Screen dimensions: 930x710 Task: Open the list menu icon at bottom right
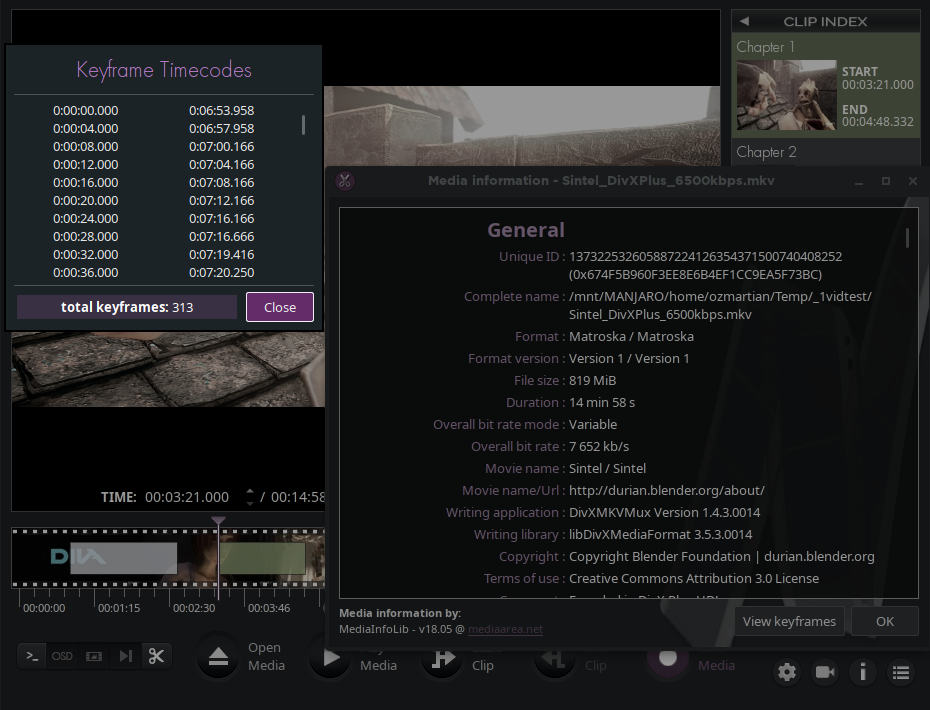point(901,672)
